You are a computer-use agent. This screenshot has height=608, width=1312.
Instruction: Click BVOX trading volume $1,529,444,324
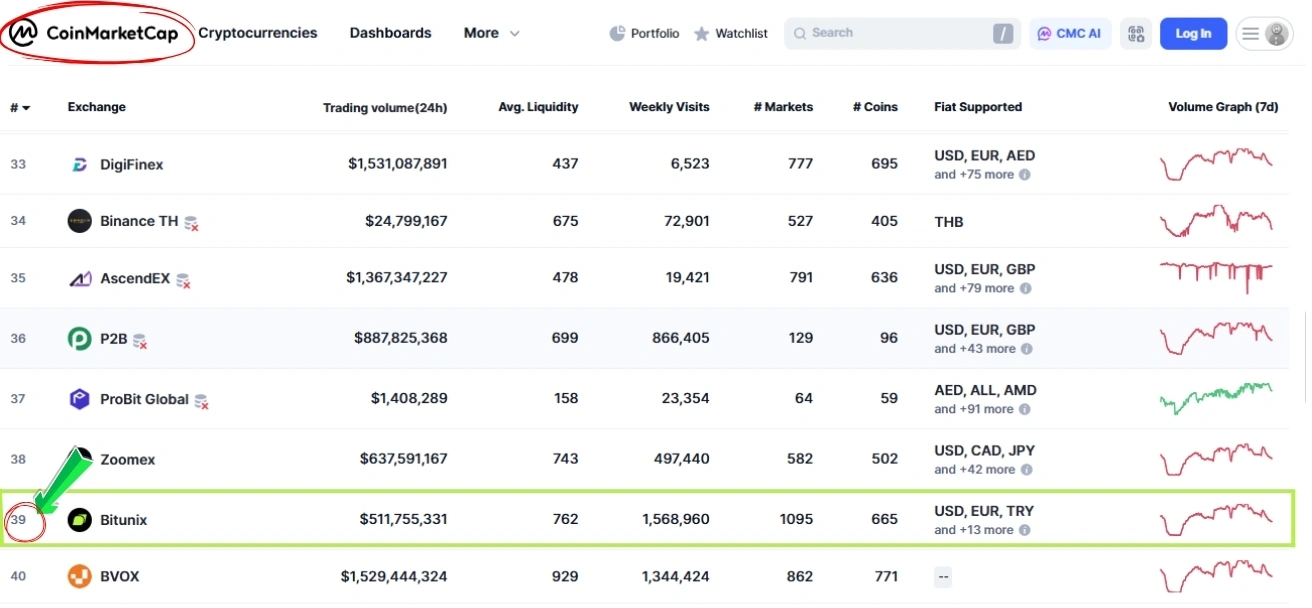pyautogui.click(x=394, y=576)
